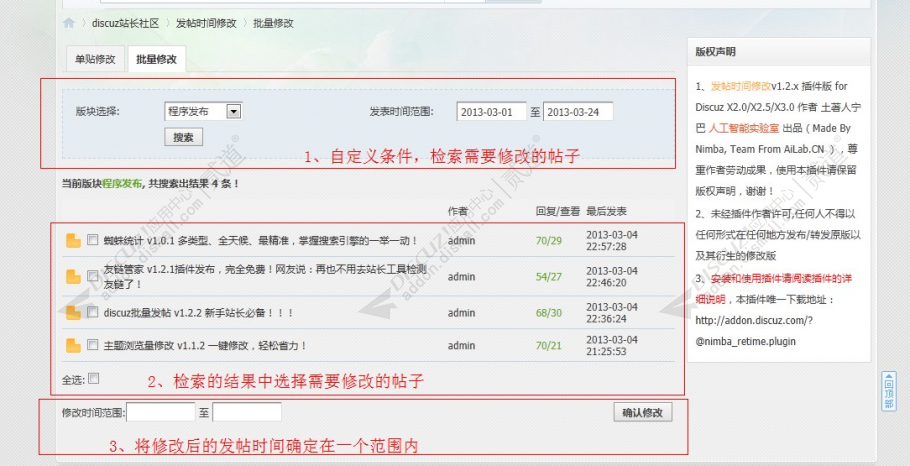Click date 2013-03-04 22:36:24
This screenshot has height=466, width=910.
(x=612, y=313)
